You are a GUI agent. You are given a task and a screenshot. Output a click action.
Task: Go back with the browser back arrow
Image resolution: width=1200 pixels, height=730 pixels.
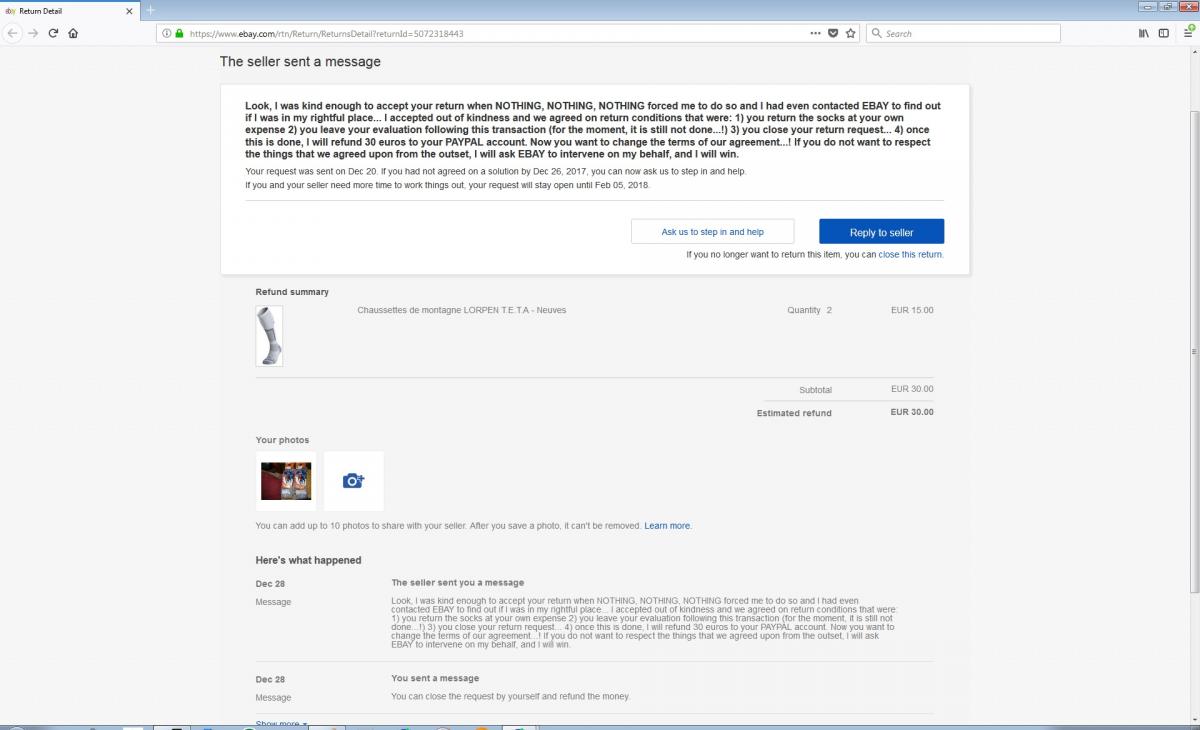click(14, 33)
